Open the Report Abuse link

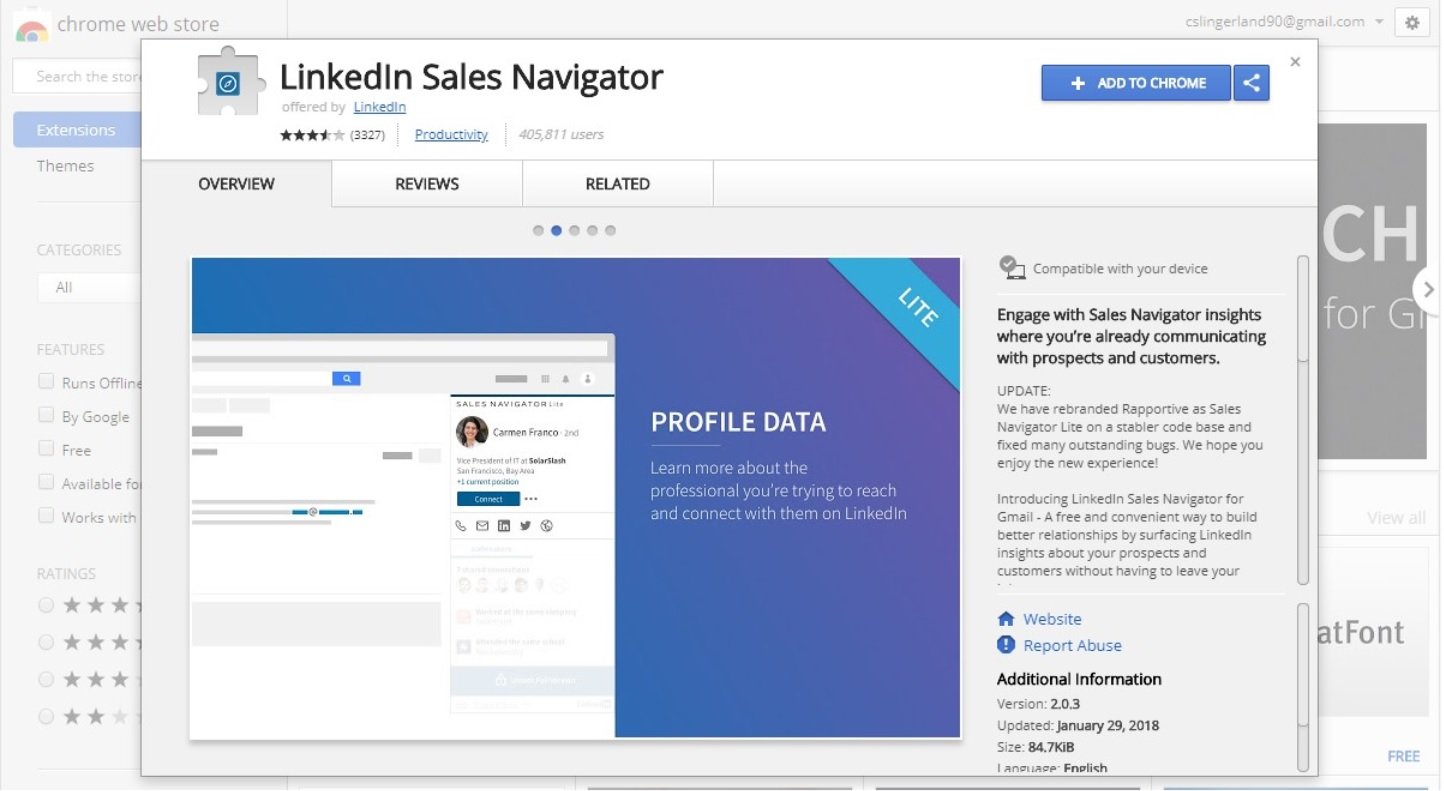[1072, 645]
